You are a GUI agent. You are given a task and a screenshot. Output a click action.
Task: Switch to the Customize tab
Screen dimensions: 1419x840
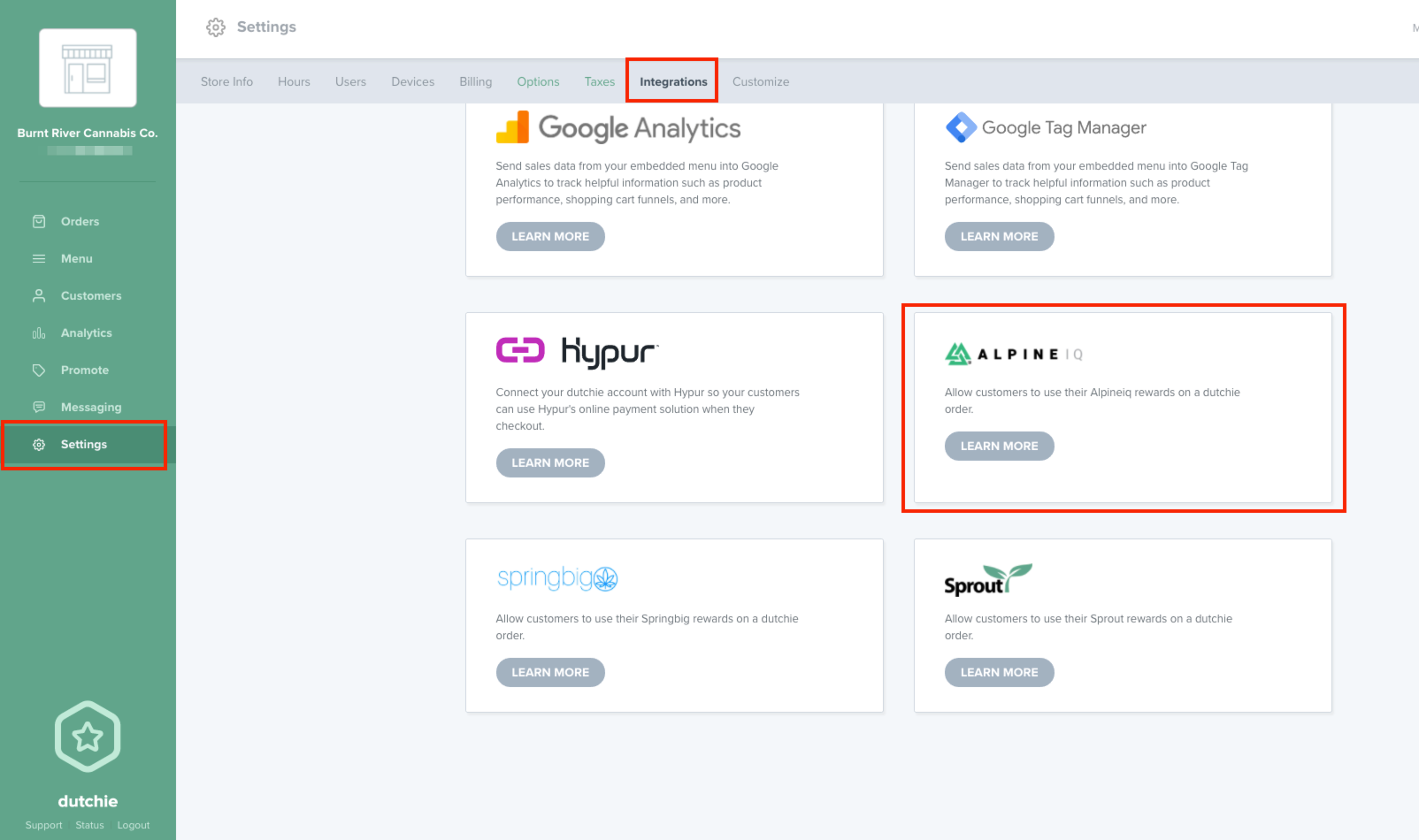[x=761, y=82]
